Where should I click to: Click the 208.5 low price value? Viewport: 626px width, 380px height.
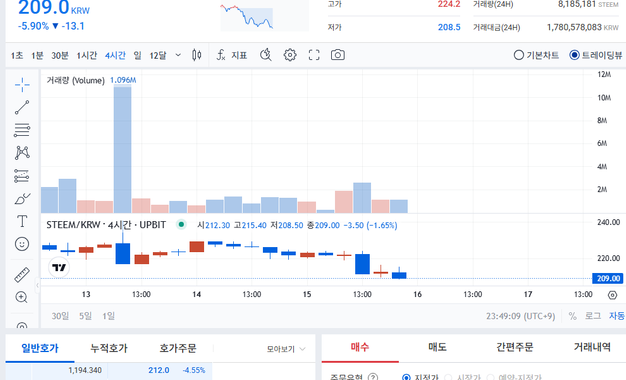coord(449,27)
